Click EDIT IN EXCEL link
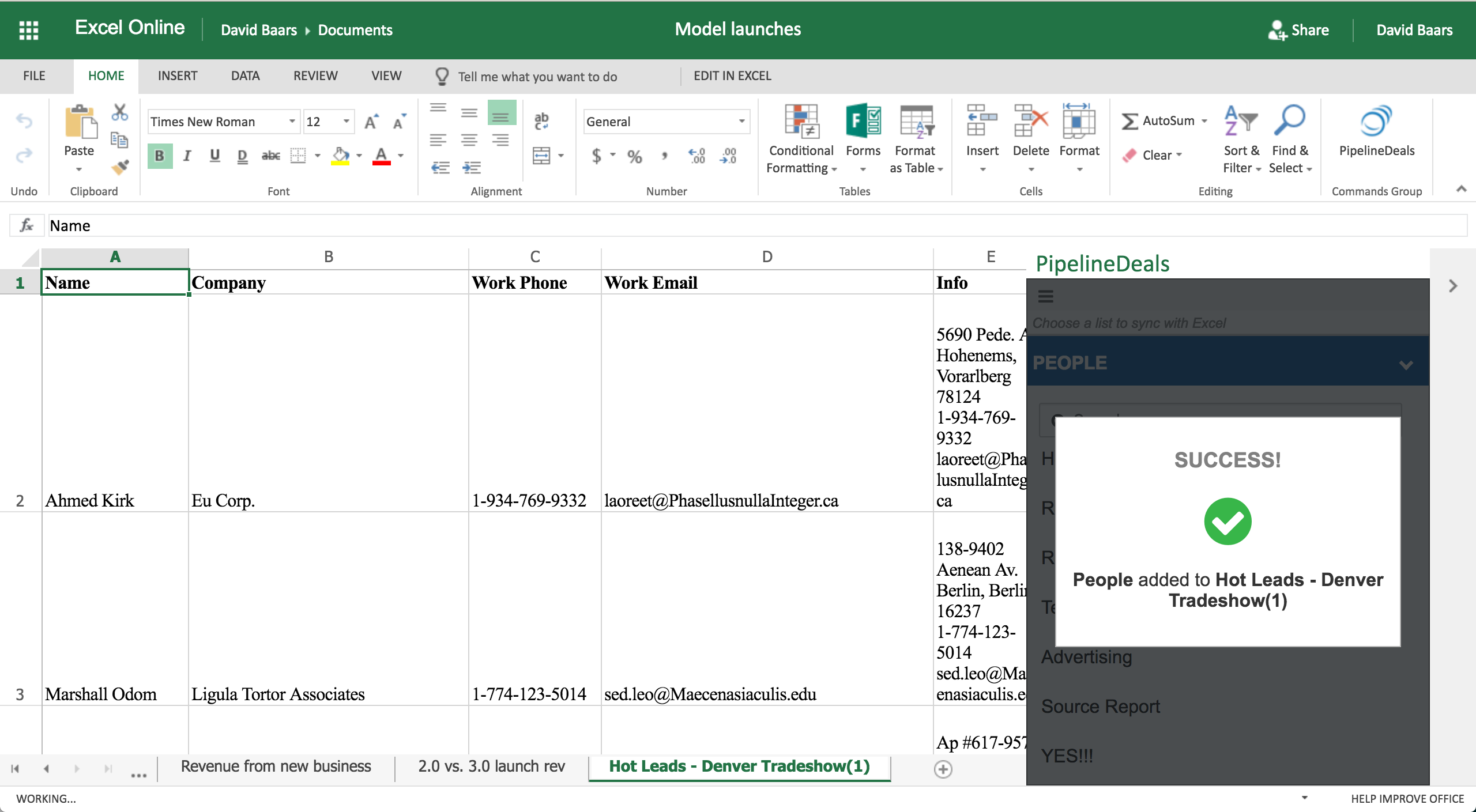The height and width of the screenshot is (812, 1476). [732, 76]
